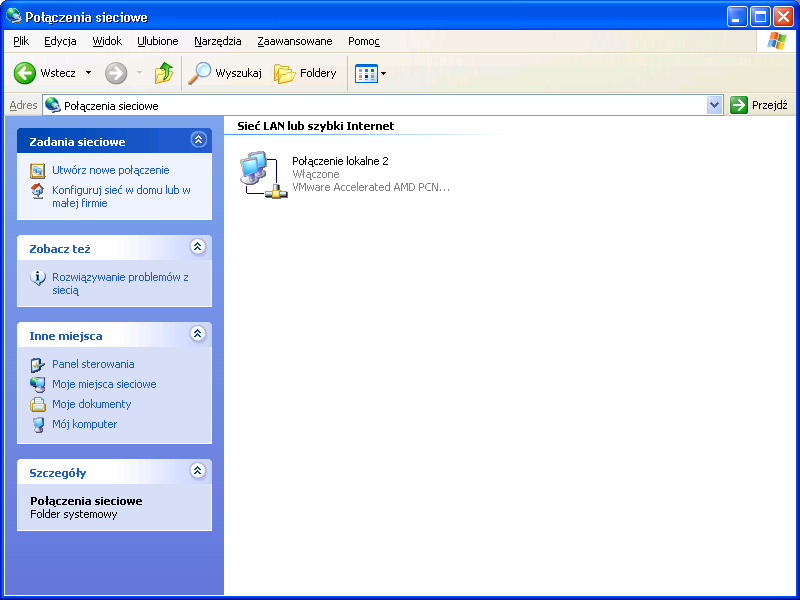The height and width of the screenshot is (600, 800).
Task: Collapse the Zadania sieciowe panel
Action: (x=198, y=141)
